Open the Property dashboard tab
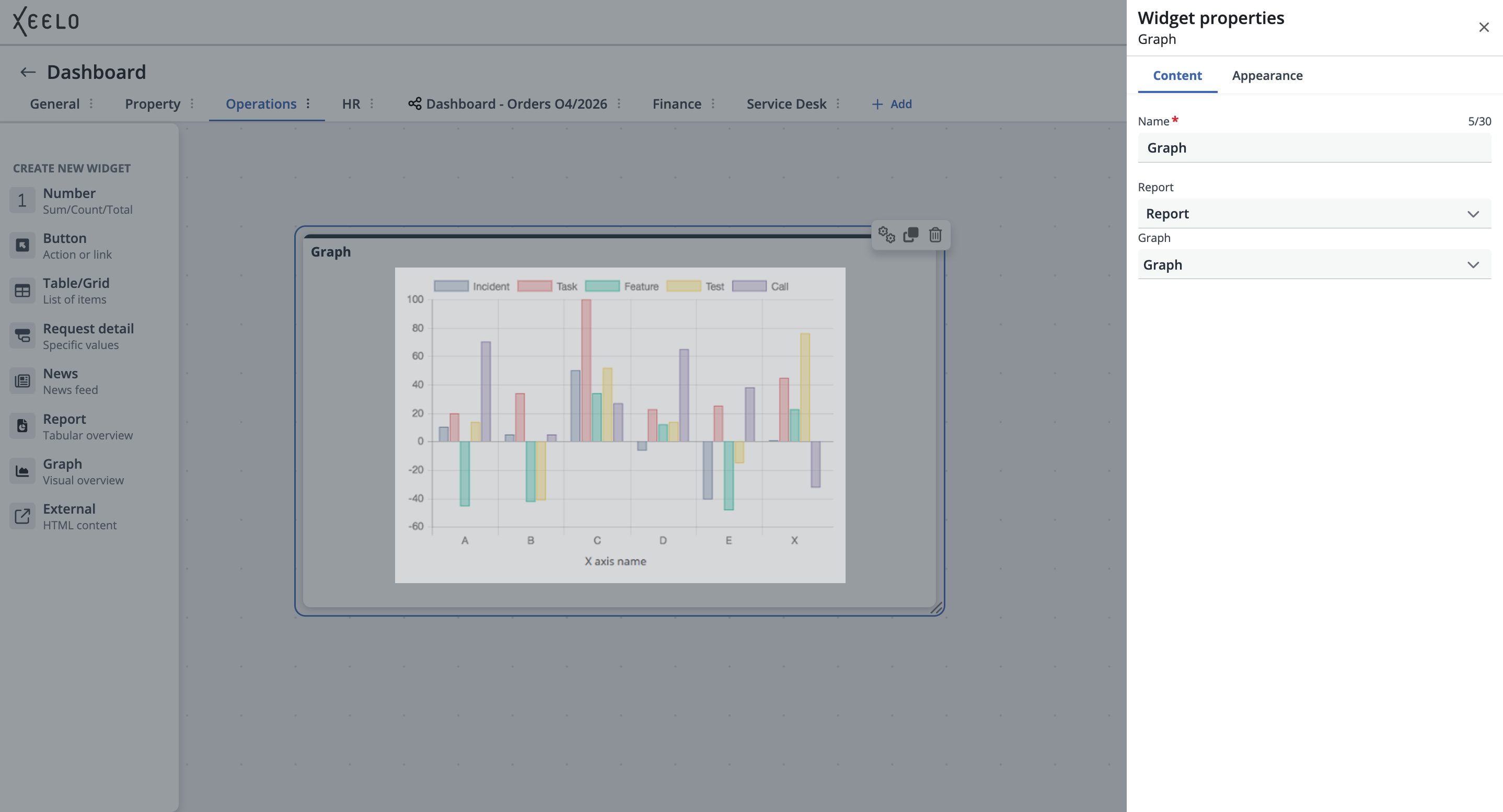 pyautogui.click(x=152, y=104)
